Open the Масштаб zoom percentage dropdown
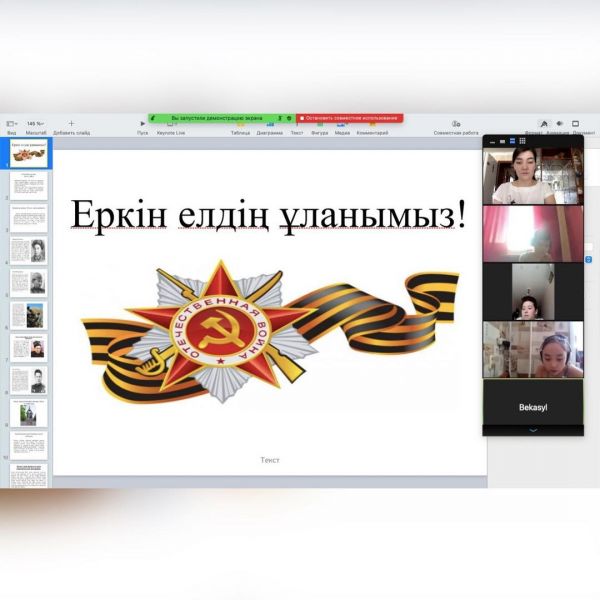 35,123
